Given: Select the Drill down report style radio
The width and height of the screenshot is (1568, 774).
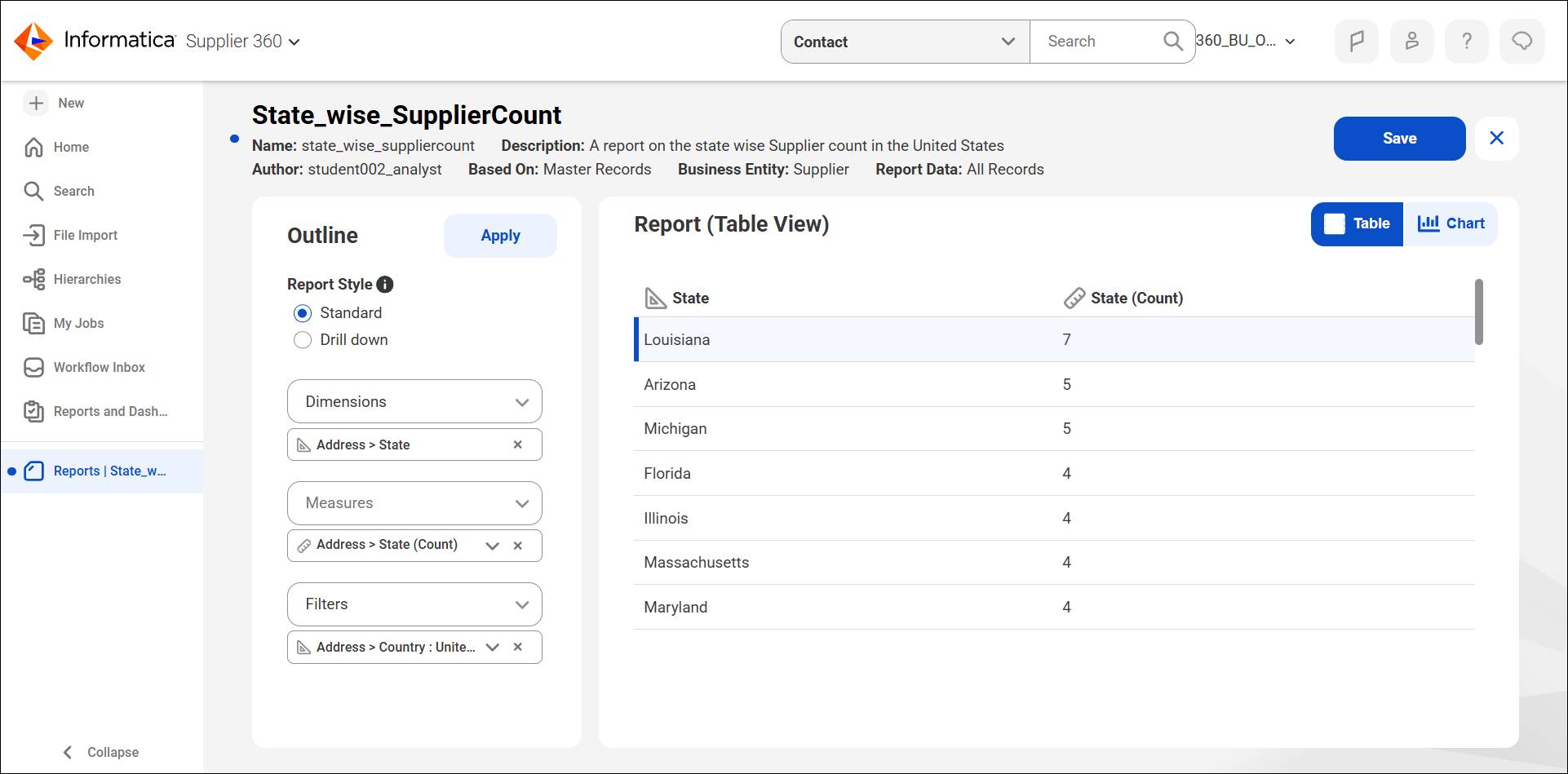Looking at the screenshot, I should point(303,340).
